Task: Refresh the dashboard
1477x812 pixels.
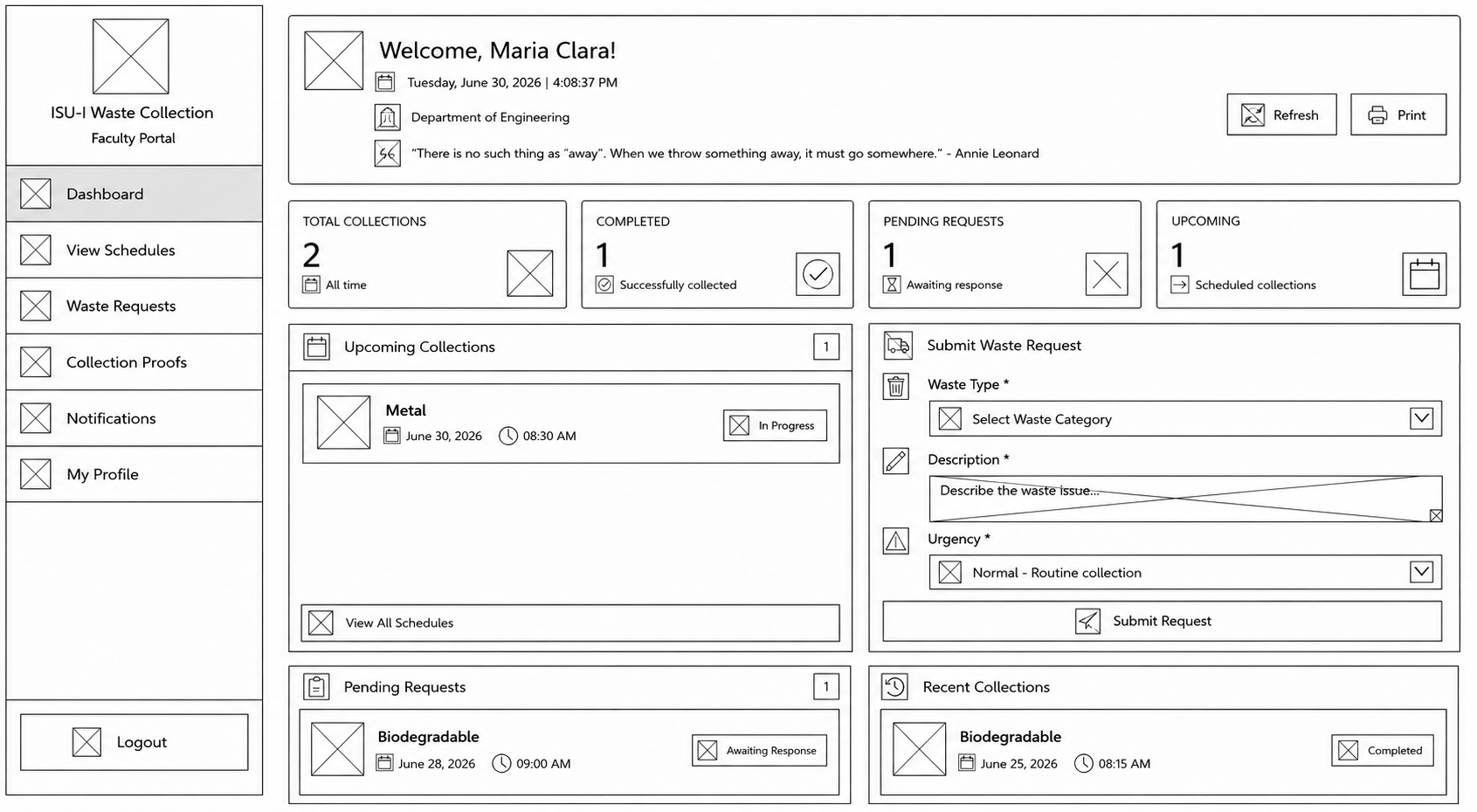Action: [1281, 114]
